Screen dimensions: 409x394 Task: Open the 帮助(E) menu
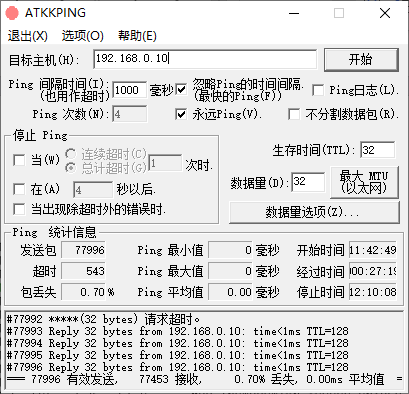point(137,36)
